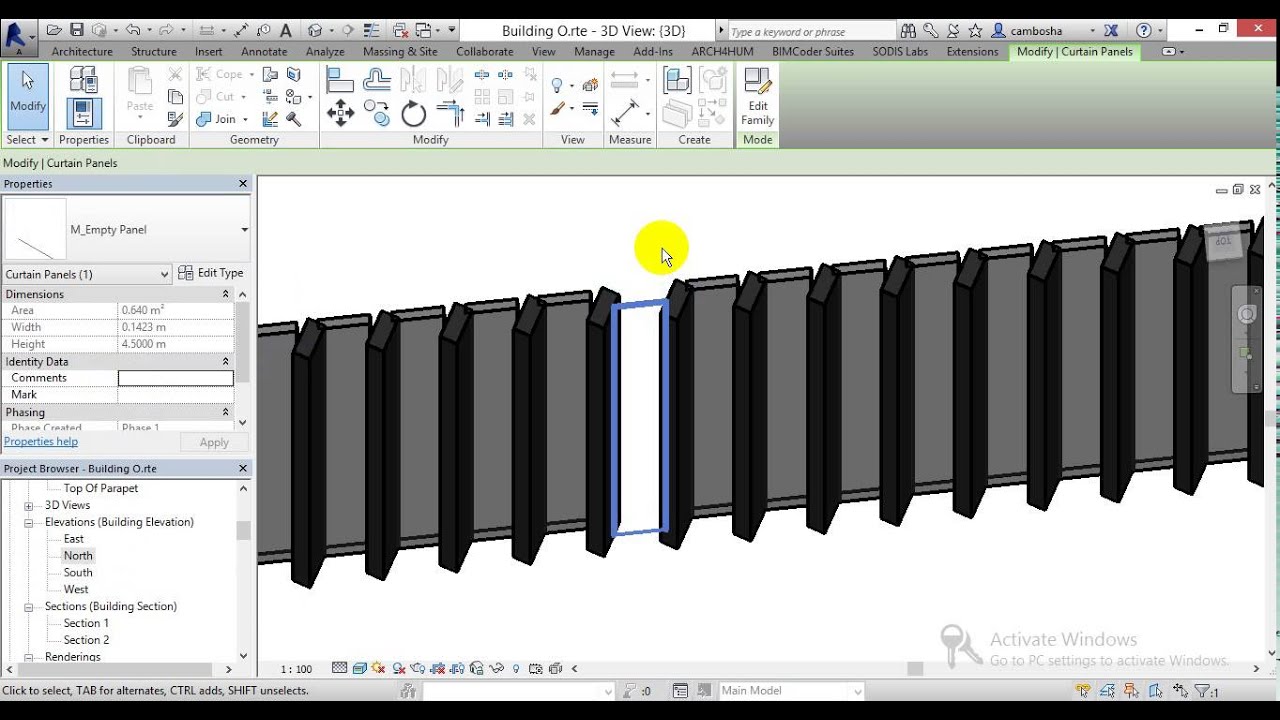1280x720 pixels.
Task: Click the binoculars search icon
Action: pos(908,31)
